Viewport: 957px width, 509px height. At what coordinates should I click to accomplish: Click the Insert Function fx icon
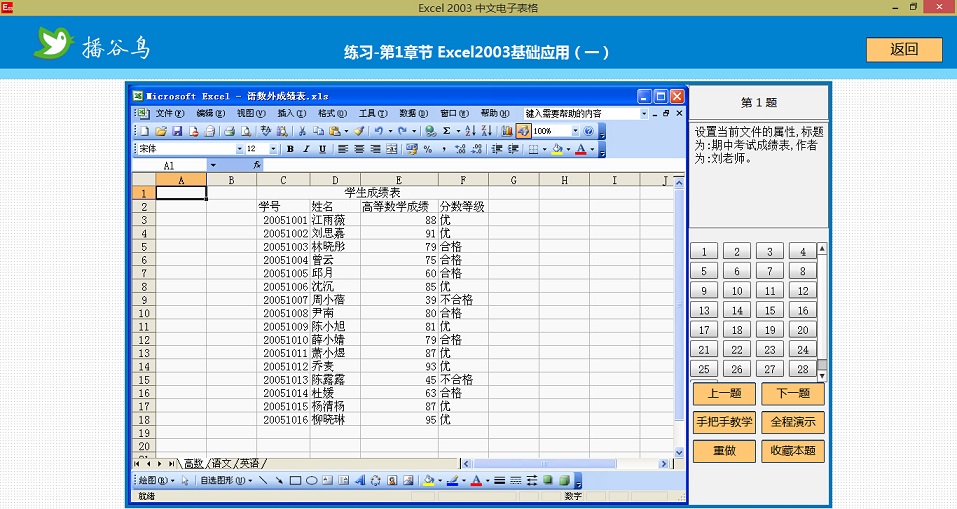pyautogui.click(x=257, y=165)
